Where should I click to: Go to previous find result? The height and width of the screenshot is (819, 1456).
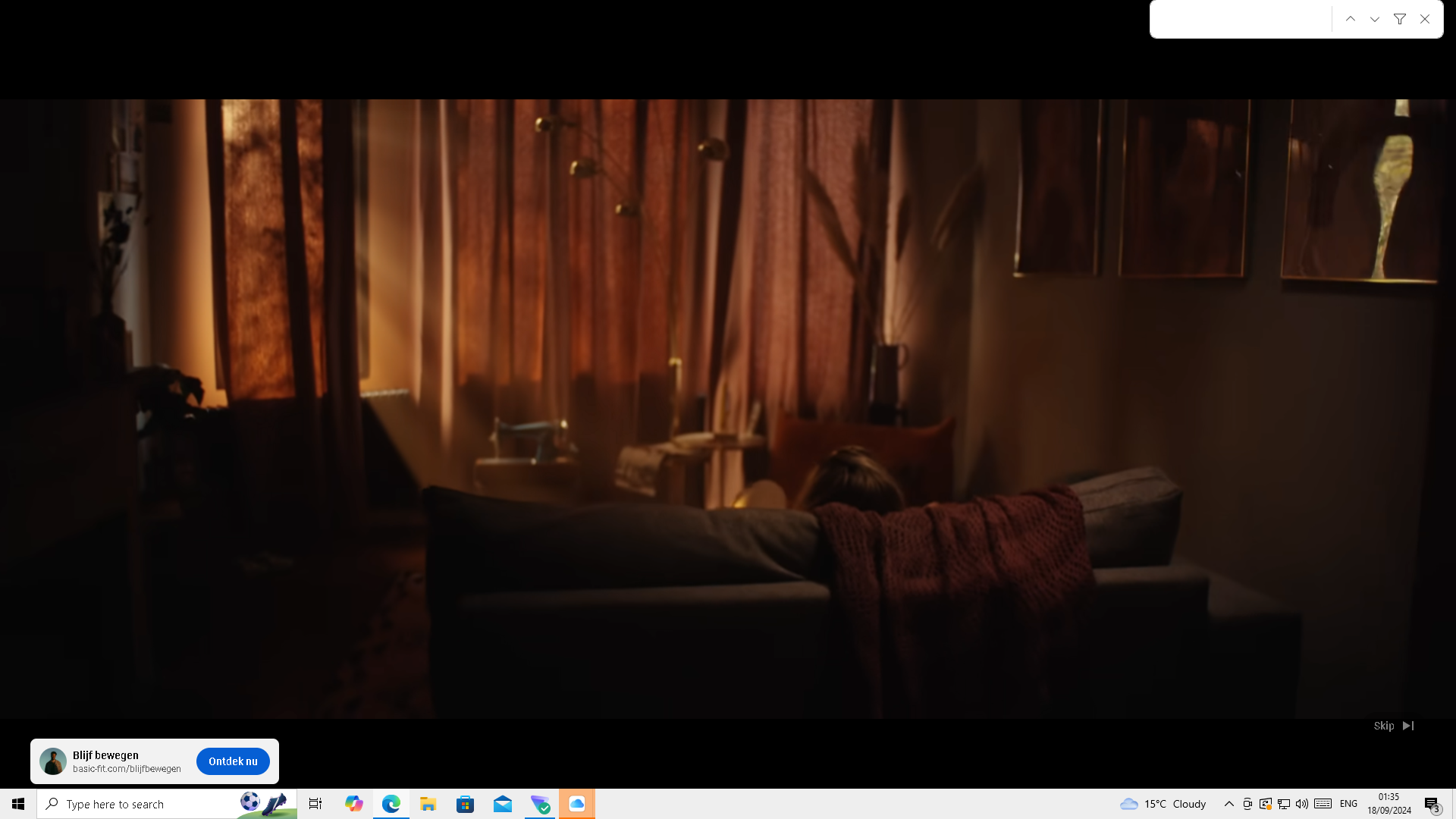[x=1351, y=20]
